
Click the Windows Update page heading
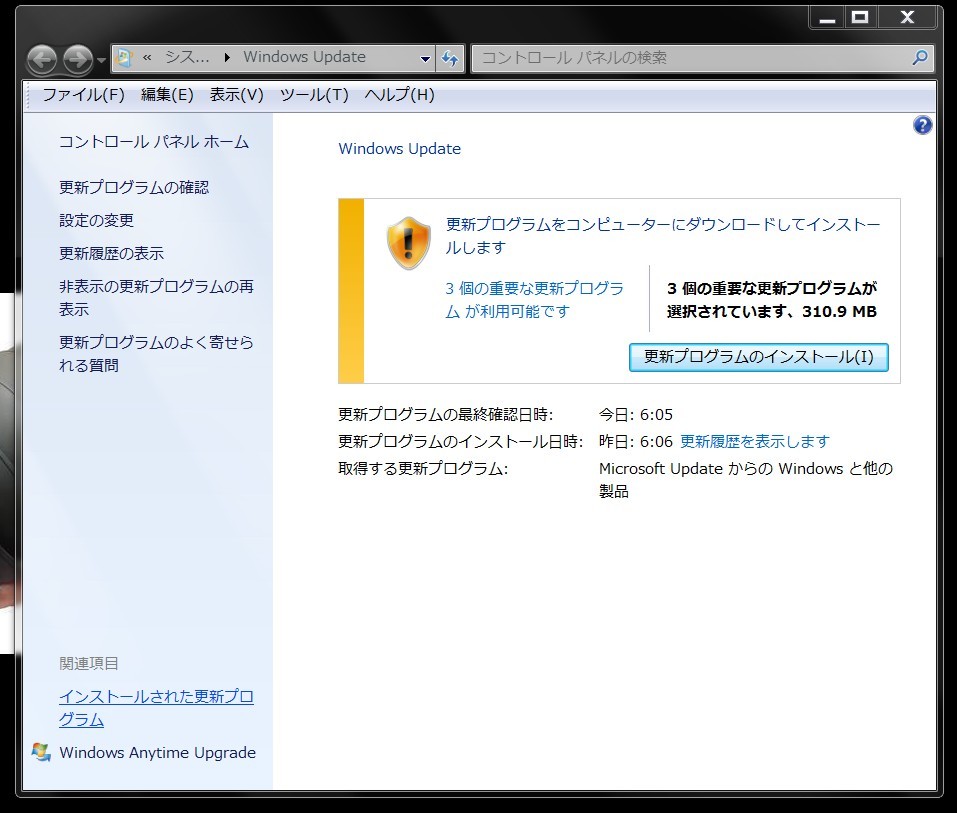pos(400,149)
